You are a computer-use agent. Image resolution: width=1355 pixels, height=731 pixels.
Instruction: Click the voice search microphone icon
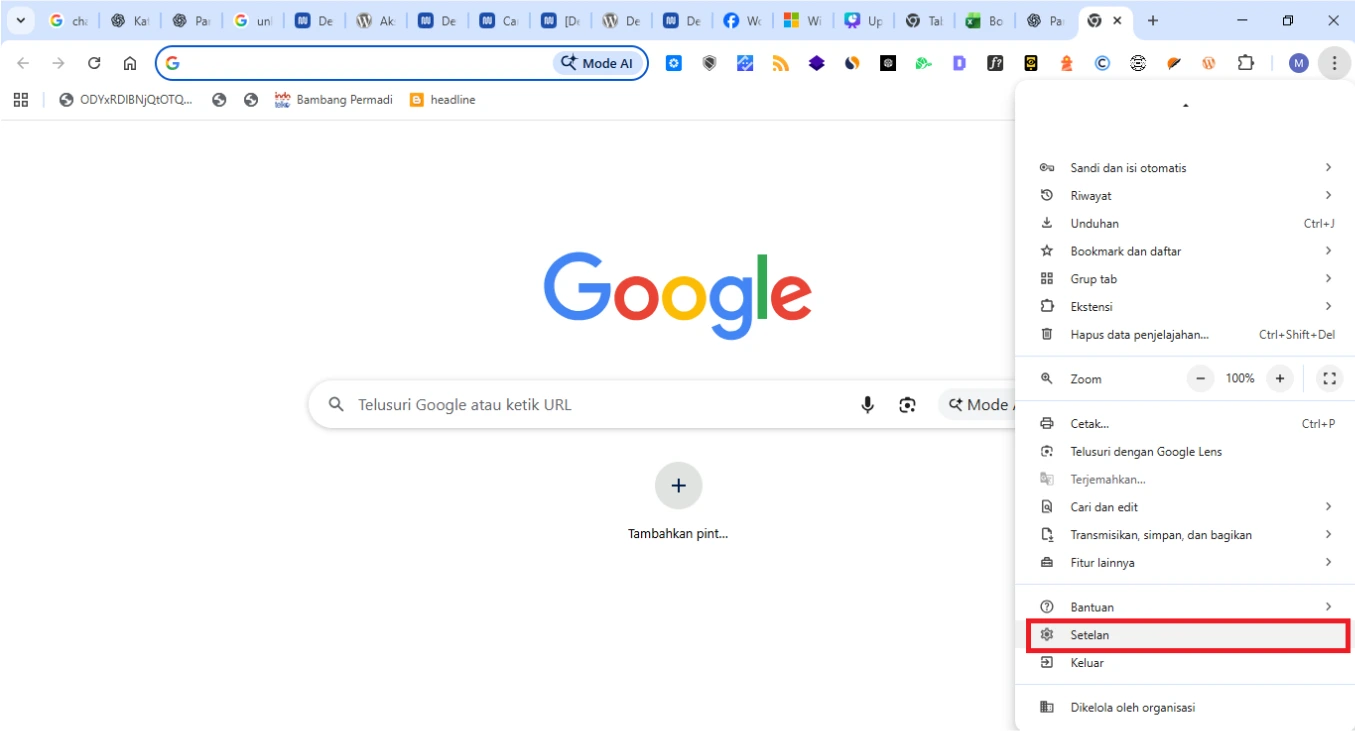tap(868, 405)
